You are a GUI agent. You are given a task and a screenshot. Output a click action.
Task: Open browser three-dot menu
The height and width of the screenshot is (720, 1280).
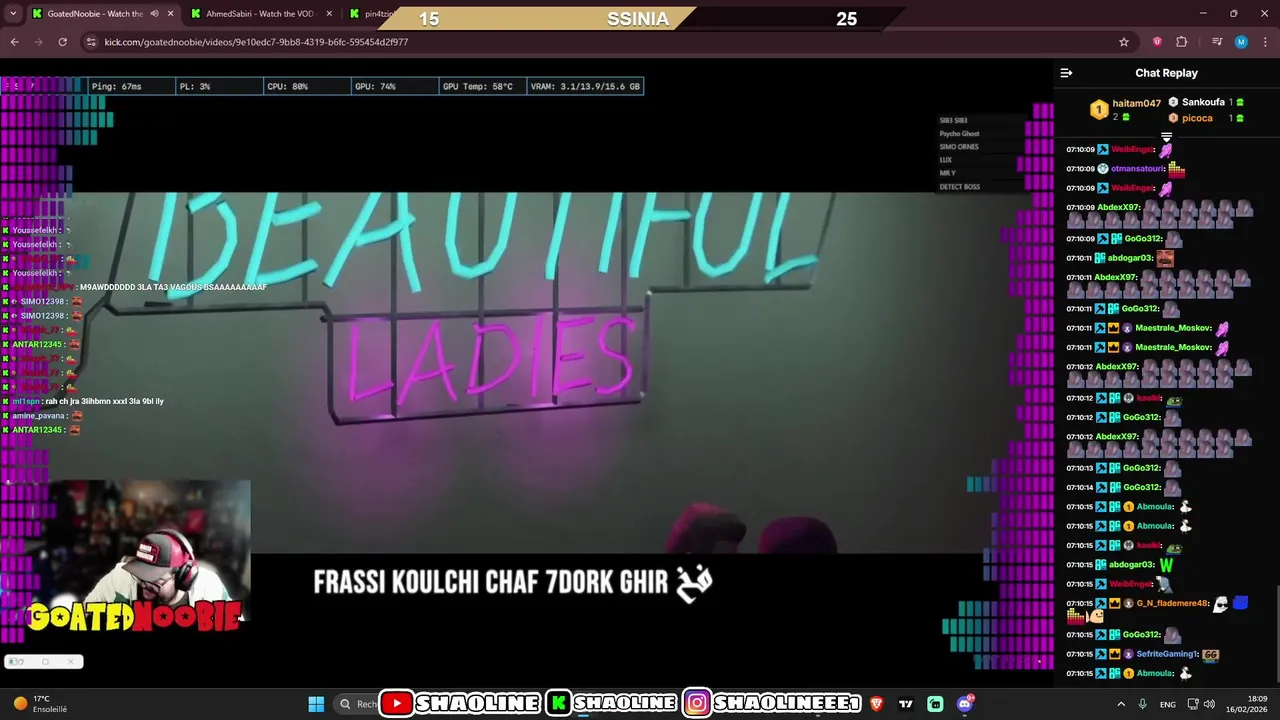click(x=1264, y=42)
